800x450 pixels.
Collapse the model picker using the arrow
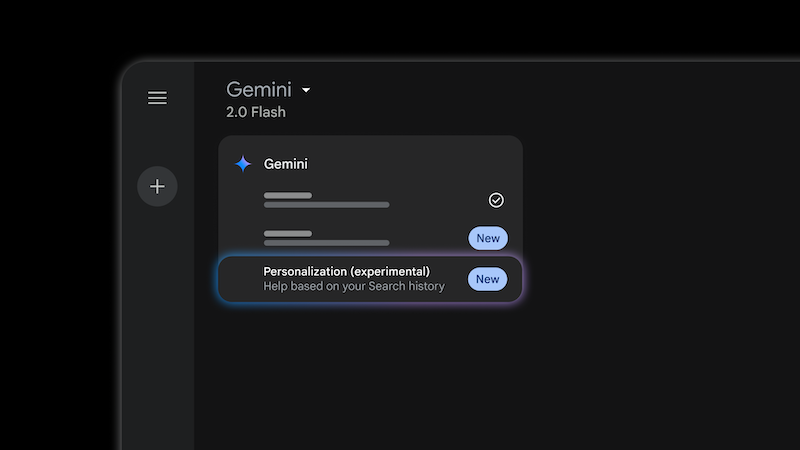click(306, 90)
